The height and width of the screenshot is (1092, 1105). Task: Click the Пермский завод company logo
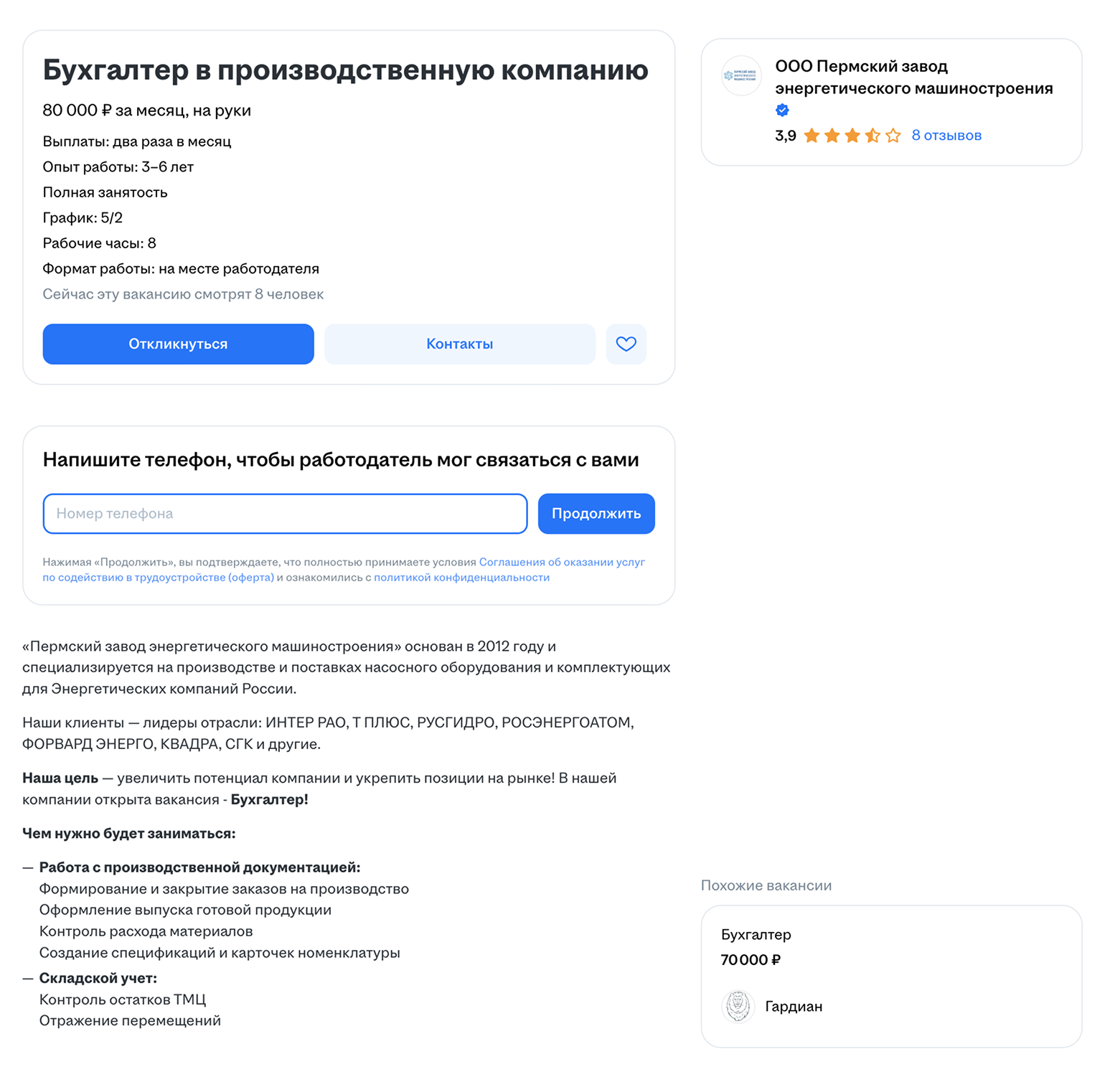[x=740, y=76]
